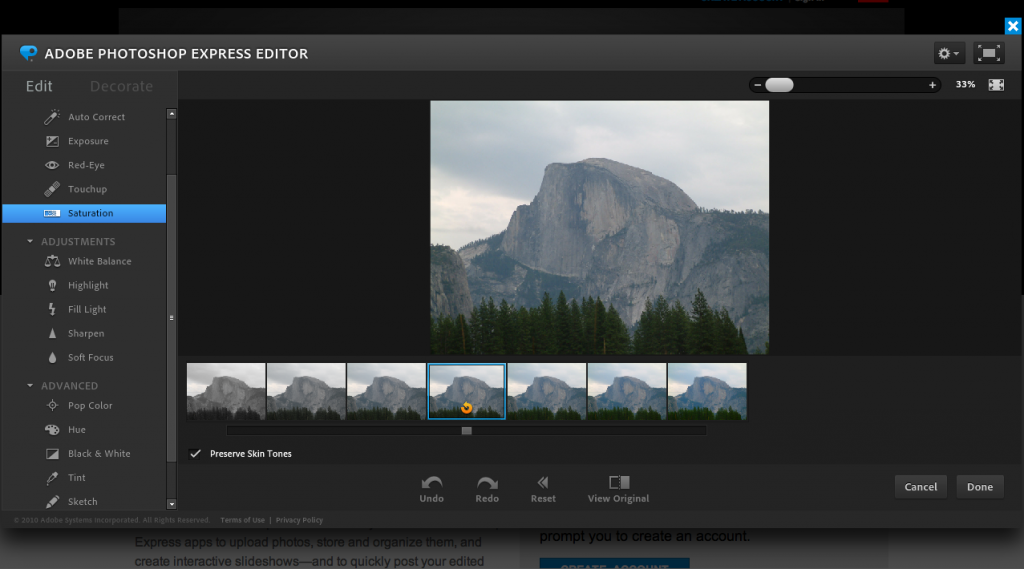This screenshot has width=1024, height=569.
Task: Select the Auto Correct wand icon
Action: 52,117
